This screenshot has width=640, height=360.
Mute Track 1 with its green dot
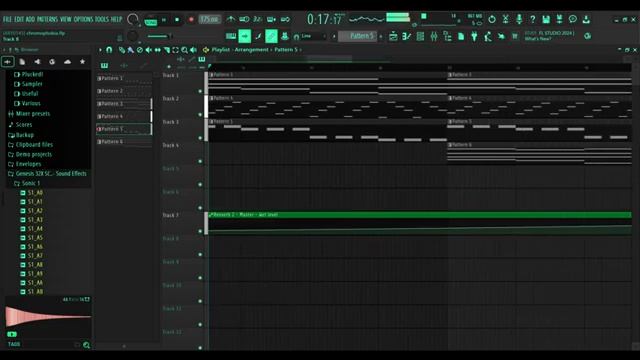200,91
